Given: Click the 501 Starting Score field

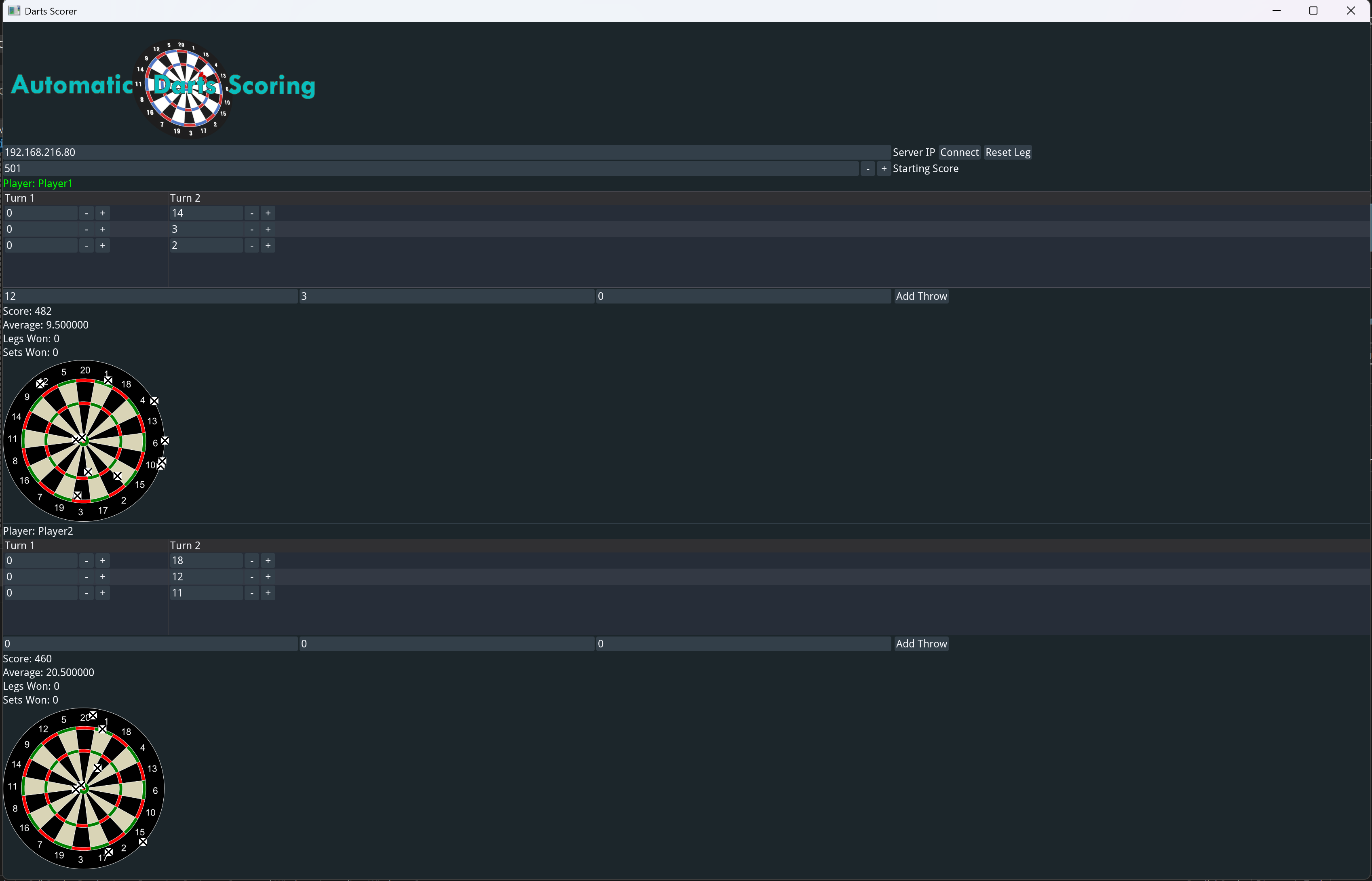Looking at the screenshot, I should [429, 169].
